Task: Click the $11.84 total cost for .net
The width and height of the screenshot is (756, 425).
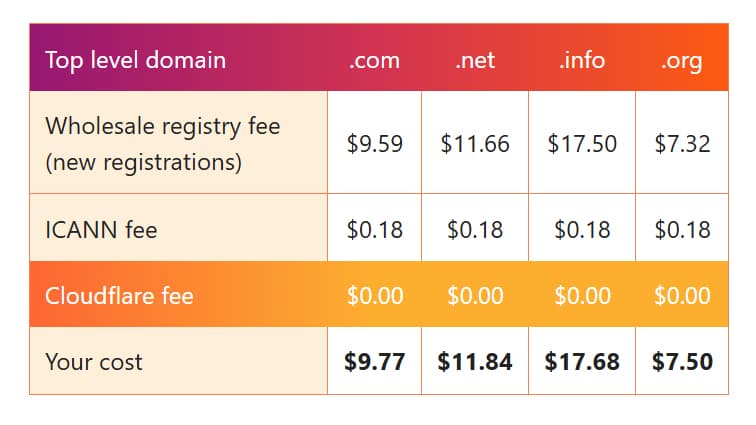Action: [x=475, y=362]
